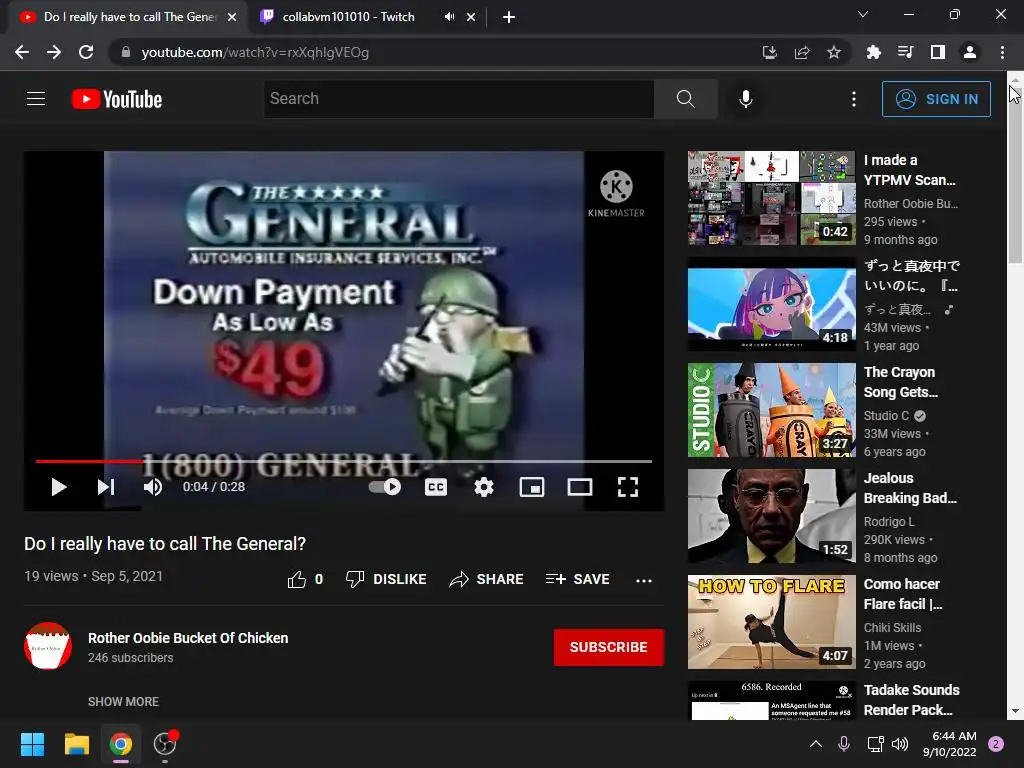Open the Chrome profile icon
The width and height of the screenshot is (1024, 768).
click(x=969, y=52)
